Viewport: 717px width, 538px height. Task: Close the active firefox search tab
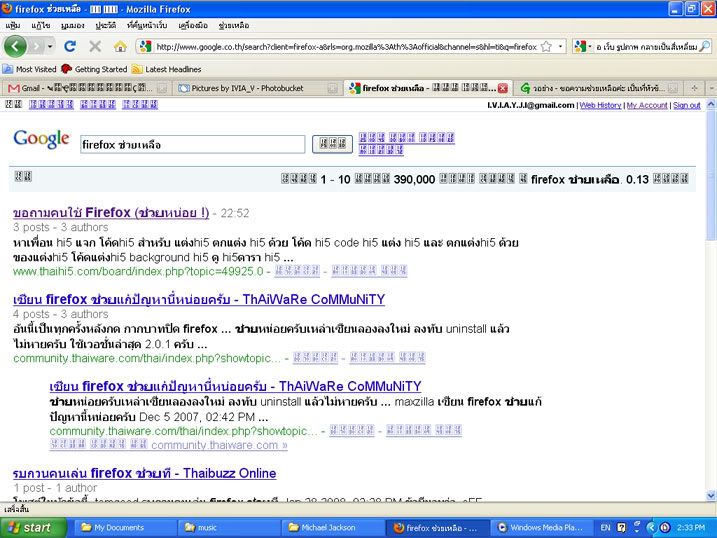(503, 88)
